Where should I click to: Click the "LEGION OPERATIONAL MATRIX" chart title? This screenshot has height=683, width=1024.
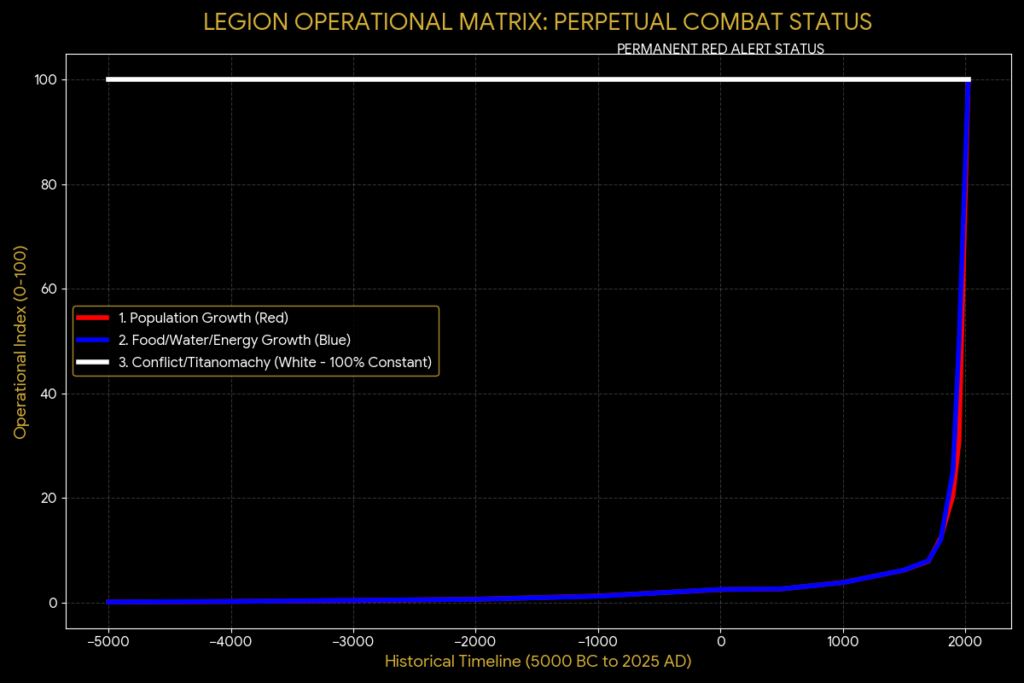[x=539, y=22]
